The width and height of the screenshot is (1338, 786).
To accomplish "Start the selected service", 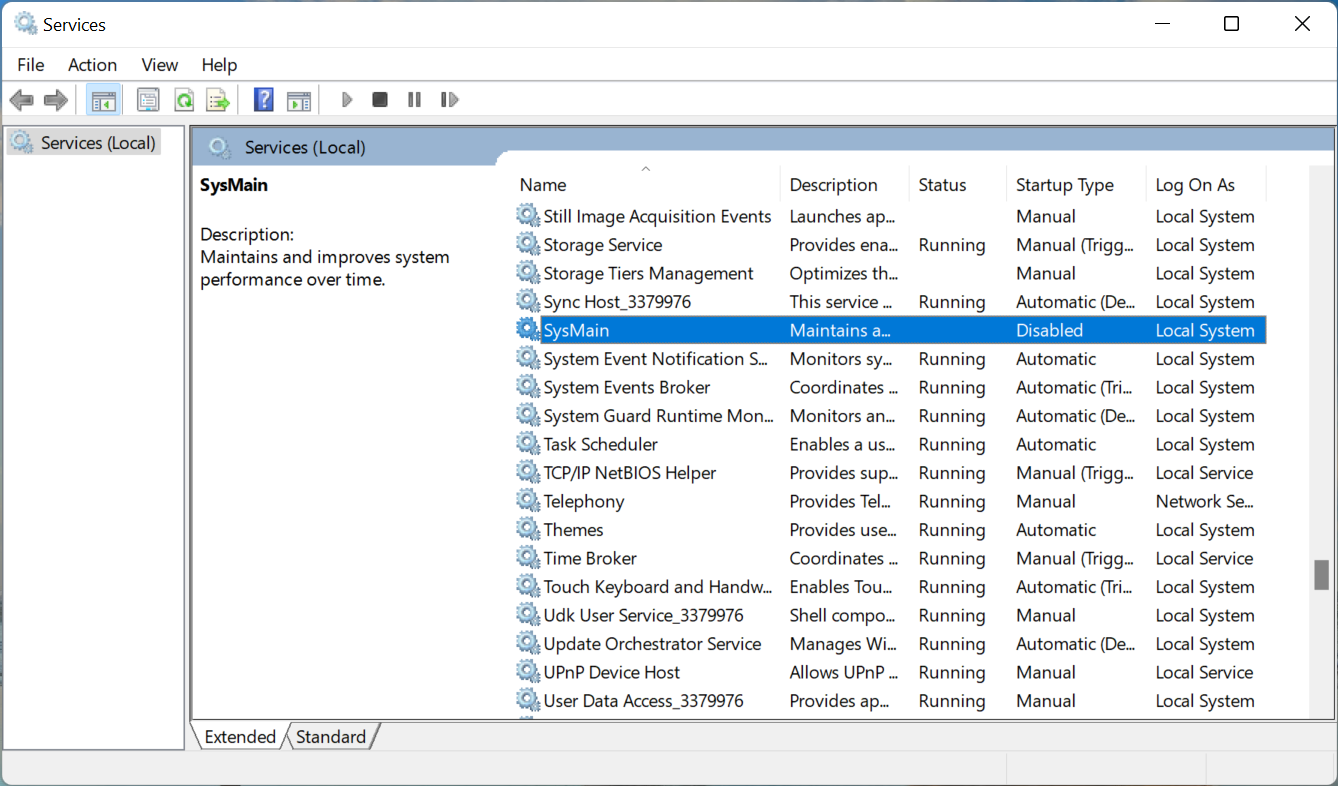I will coord(346,99).
